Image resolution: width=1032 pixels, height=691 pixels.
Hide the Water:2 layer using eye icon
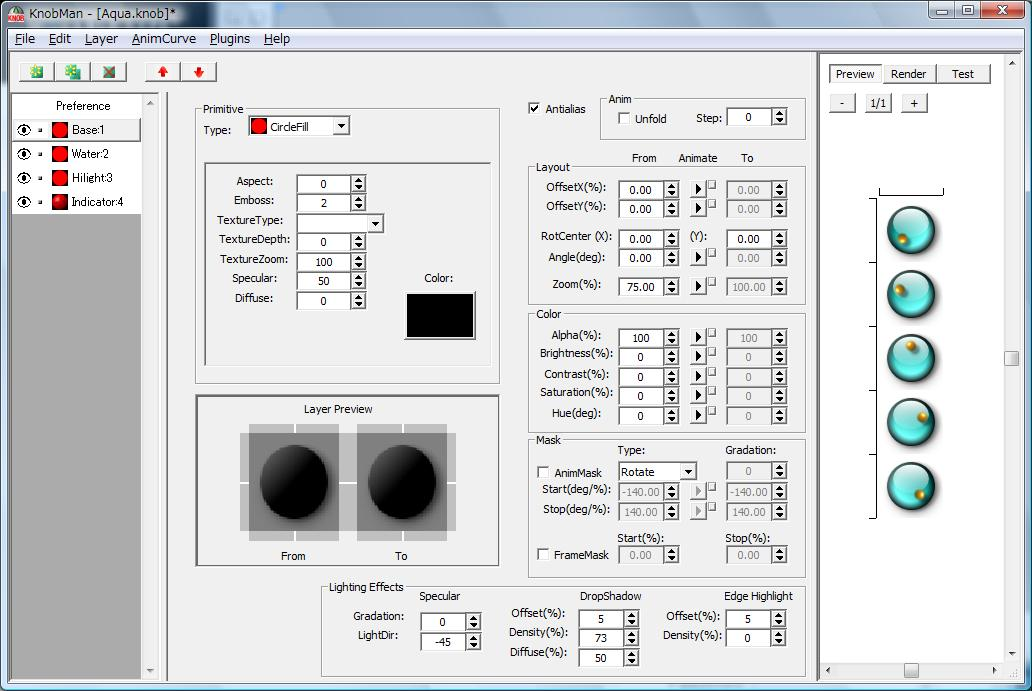(x=24, y=154)
